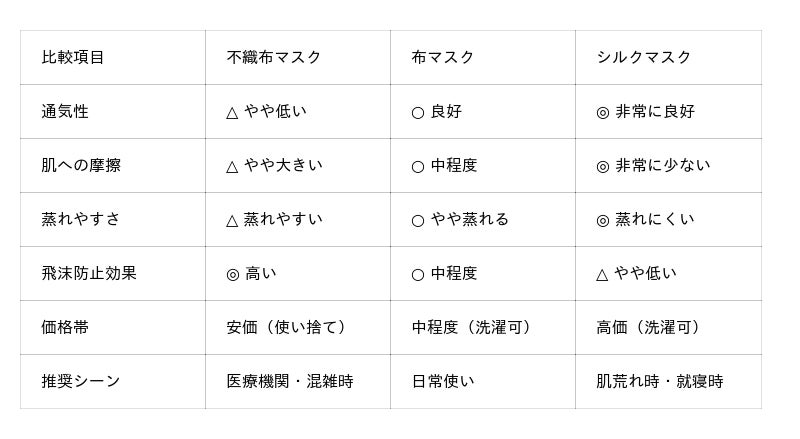Viewport: 800px width, 439px height.
Task: Select the シルクマスク column header
Action: pos(644,57)
